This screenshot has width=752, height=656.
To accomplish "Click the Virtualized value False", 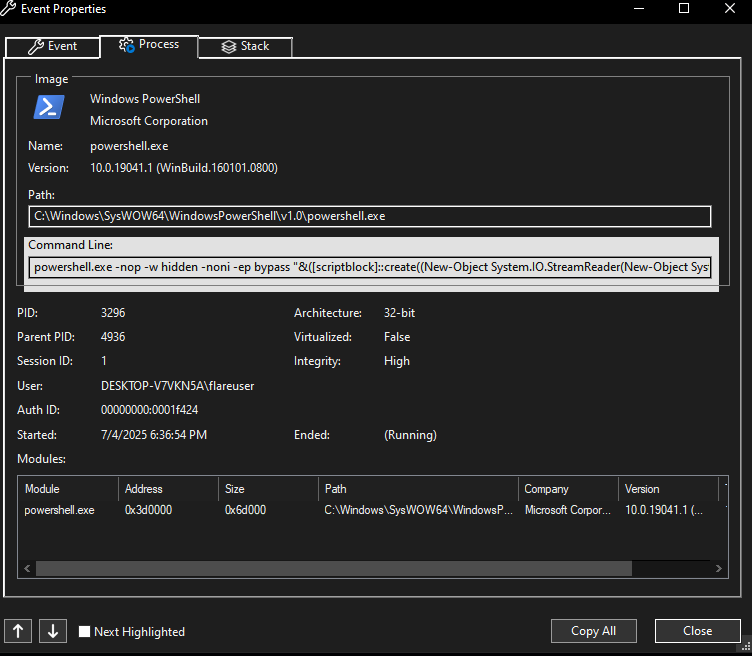I will (x=397, y=337).
